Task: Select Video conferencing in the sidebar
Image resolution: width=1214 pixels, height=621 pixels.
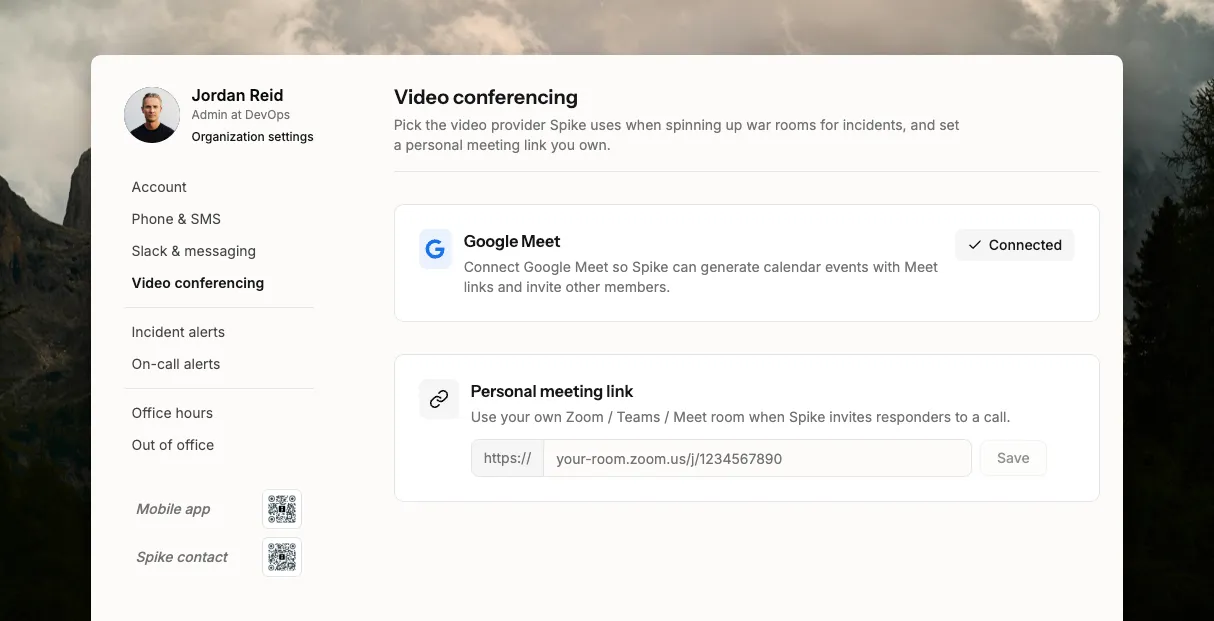Action: tap(198, 283)
